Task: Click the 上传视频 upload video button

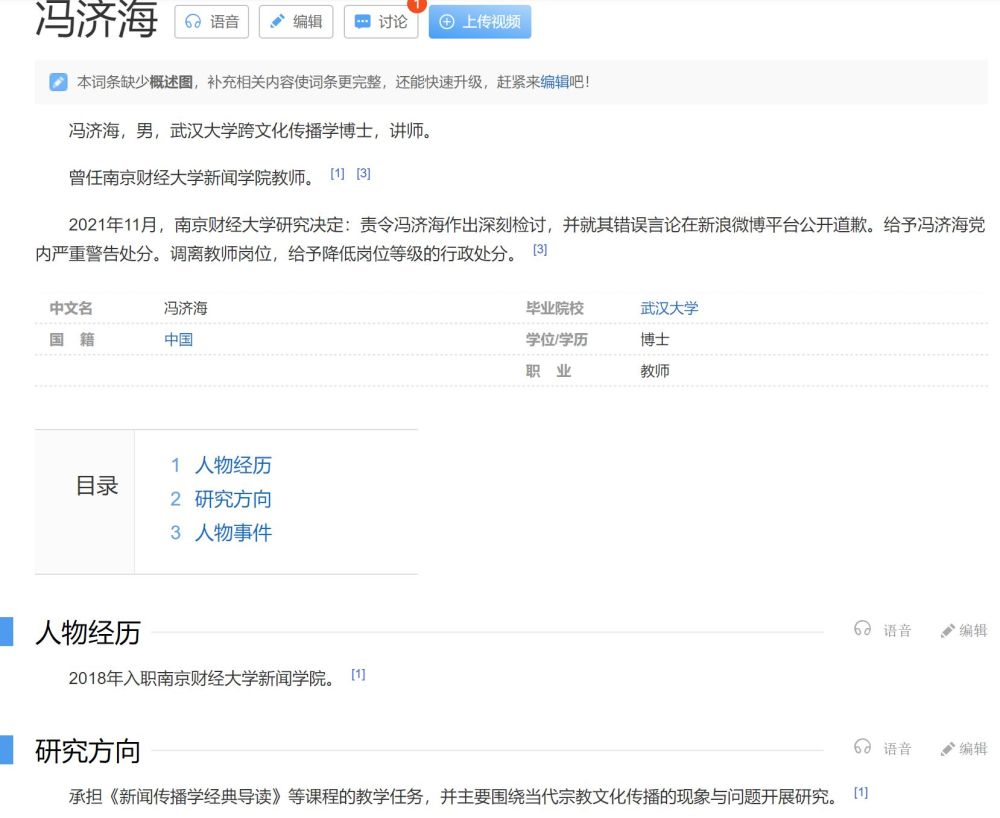Action: [x=480, y=22]
